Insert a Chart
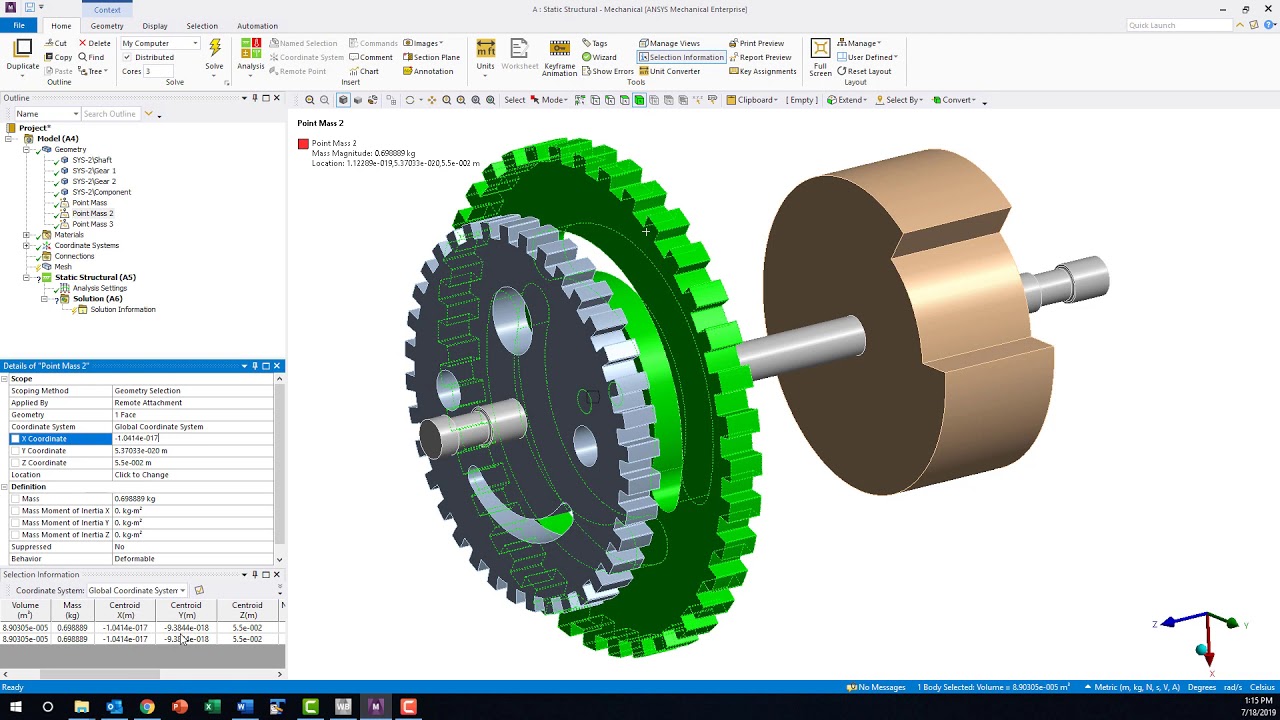 (363, 71)
